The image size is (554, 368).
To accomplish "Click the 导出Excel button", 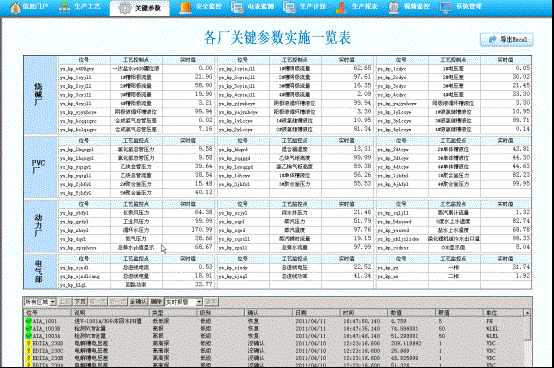I will (506, 40).
